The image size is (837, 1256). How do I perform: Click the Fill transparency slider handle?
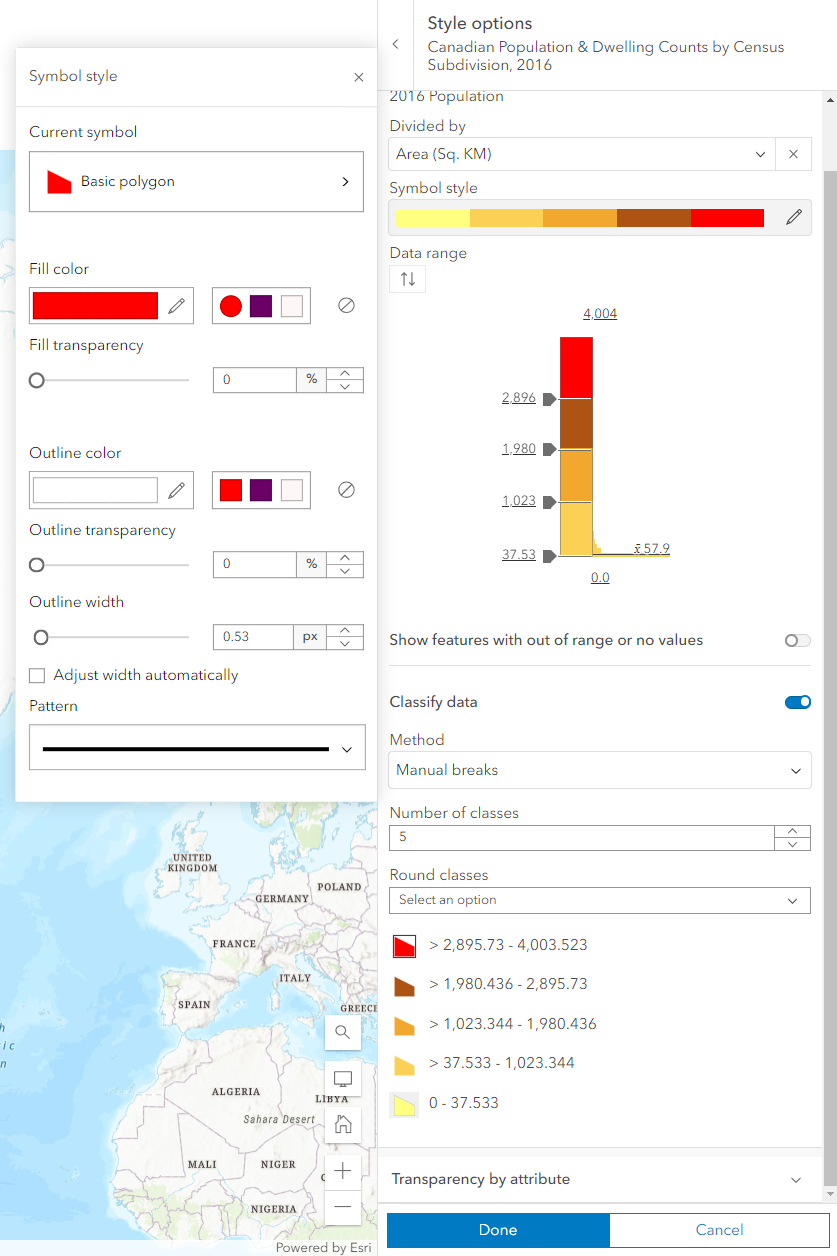pyautogui.click(x=37, y=380)
